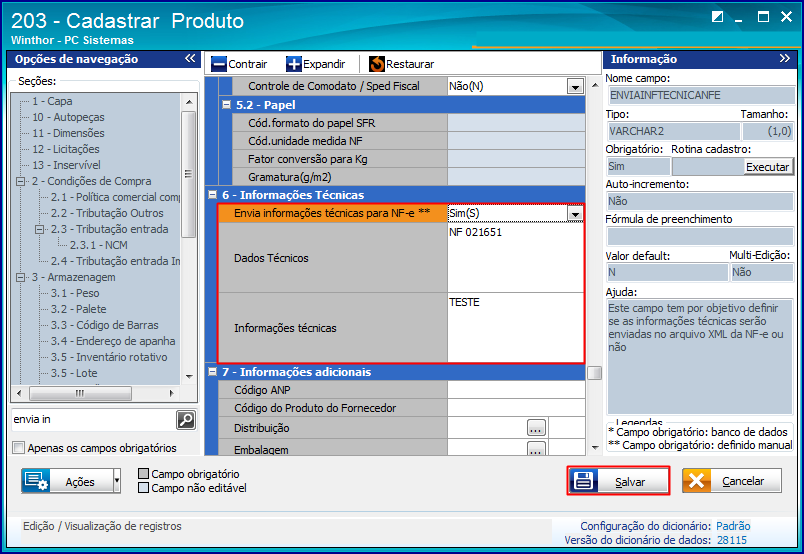
Task: Select tree item 12 - Licitações
Action: pyautogui.click(x=66, y=149)
